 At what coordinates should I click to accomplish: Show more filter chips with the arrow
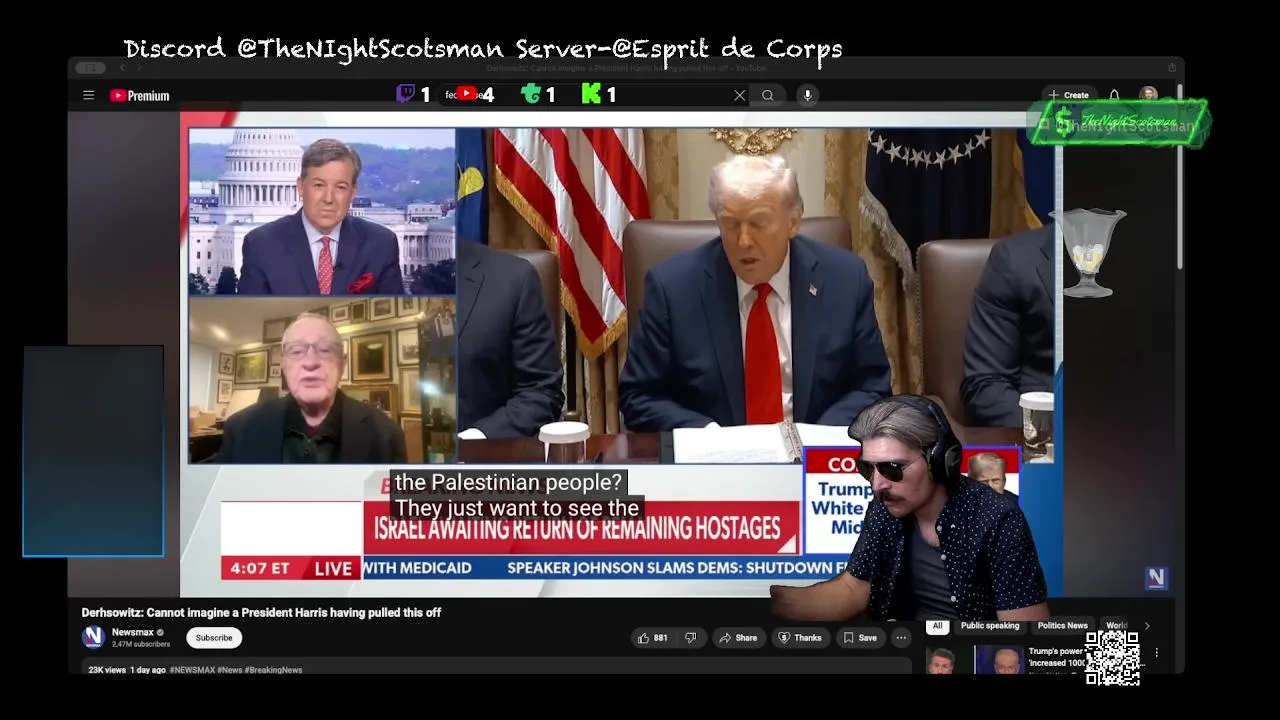(x=1147, y=626)
